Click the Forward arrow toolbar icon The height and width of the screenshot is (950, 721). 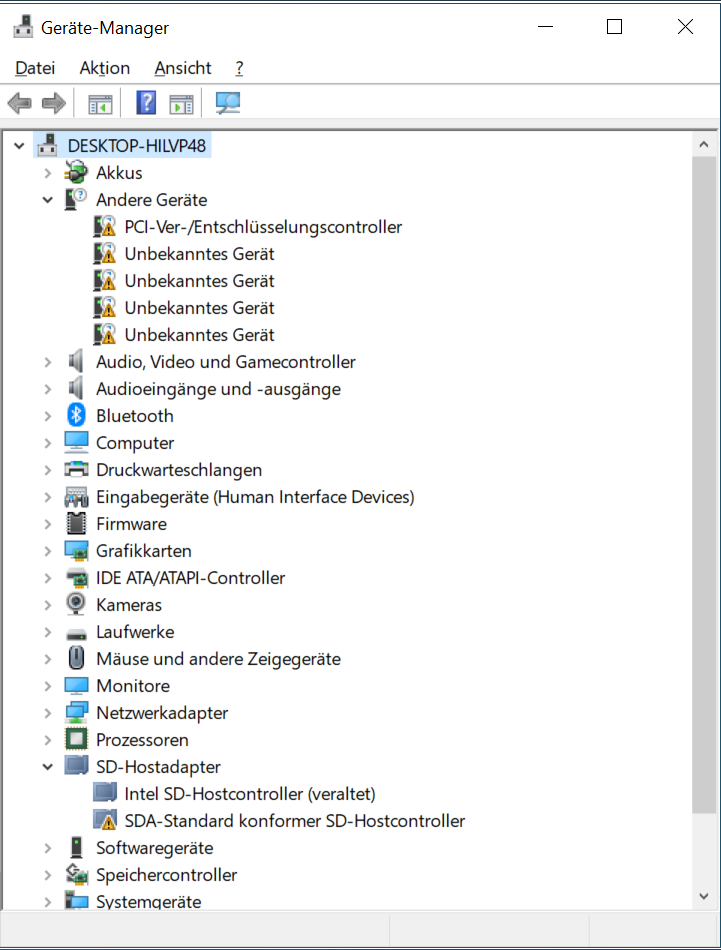(x=53, y=103)
